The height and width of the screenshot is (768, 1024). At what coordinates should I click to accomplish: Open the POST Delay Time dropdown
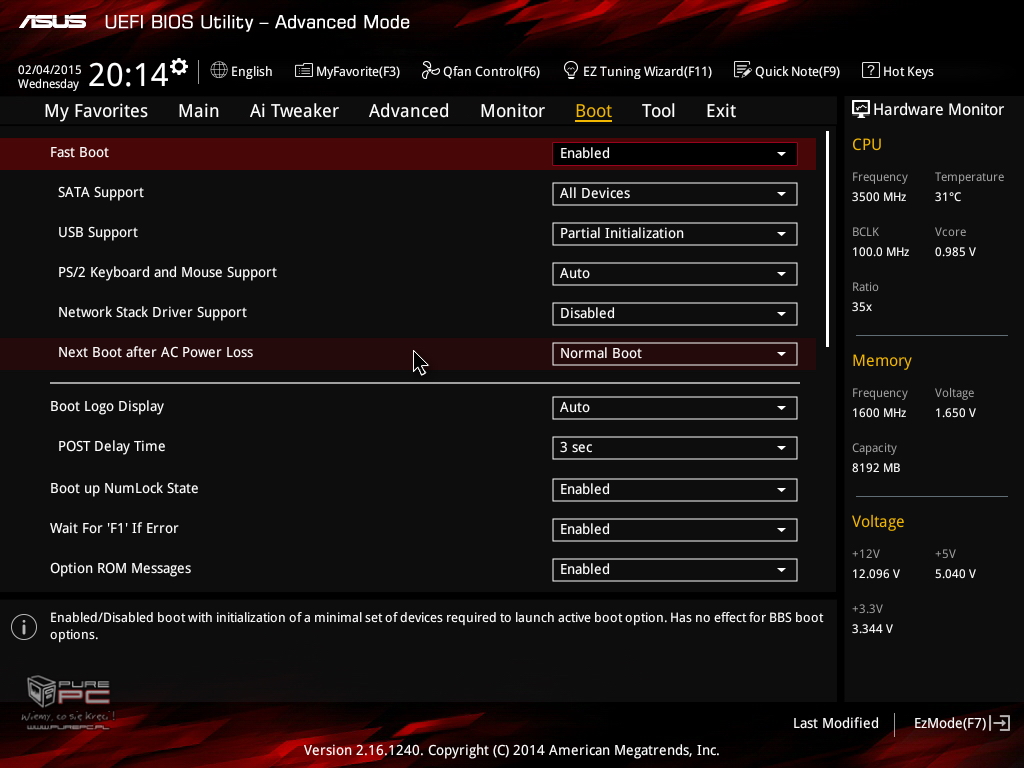[x=674, y=448]
